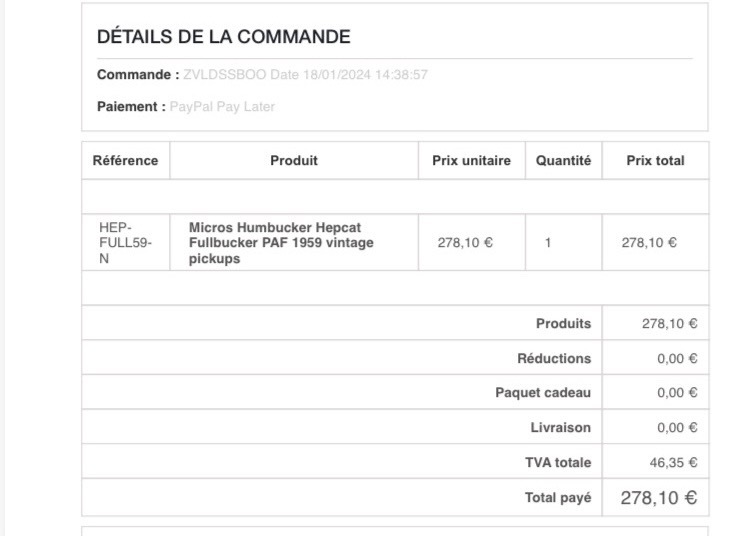The width and height of the screenshot is (749, 536).
Task: Select the reference HEP-FULL59-N cell
Action: pyautogui.click(x=126, y=243)
